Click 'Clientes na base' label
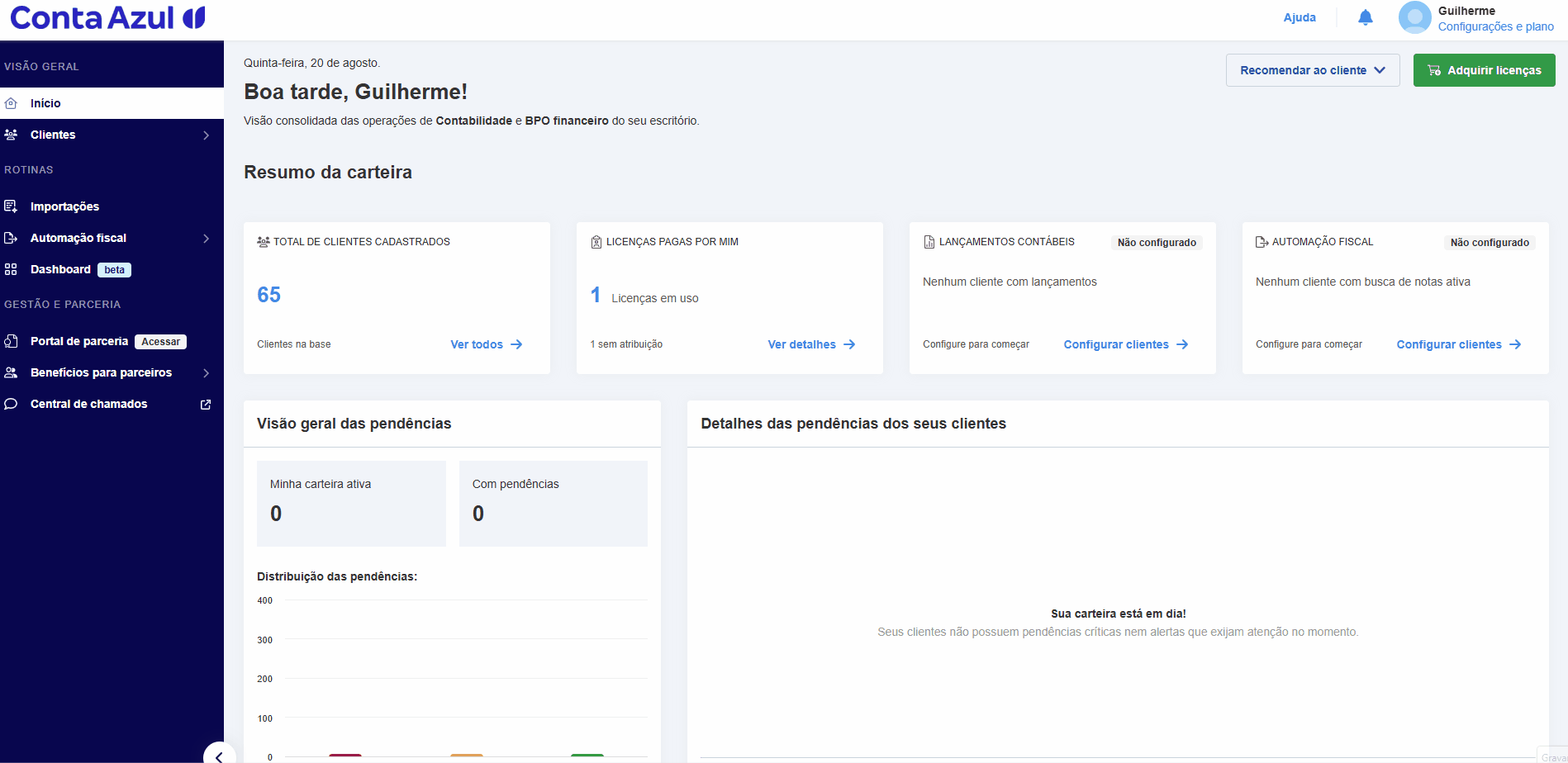The height and width of the screenshot is (763, 1568). [x=293, y=344]
